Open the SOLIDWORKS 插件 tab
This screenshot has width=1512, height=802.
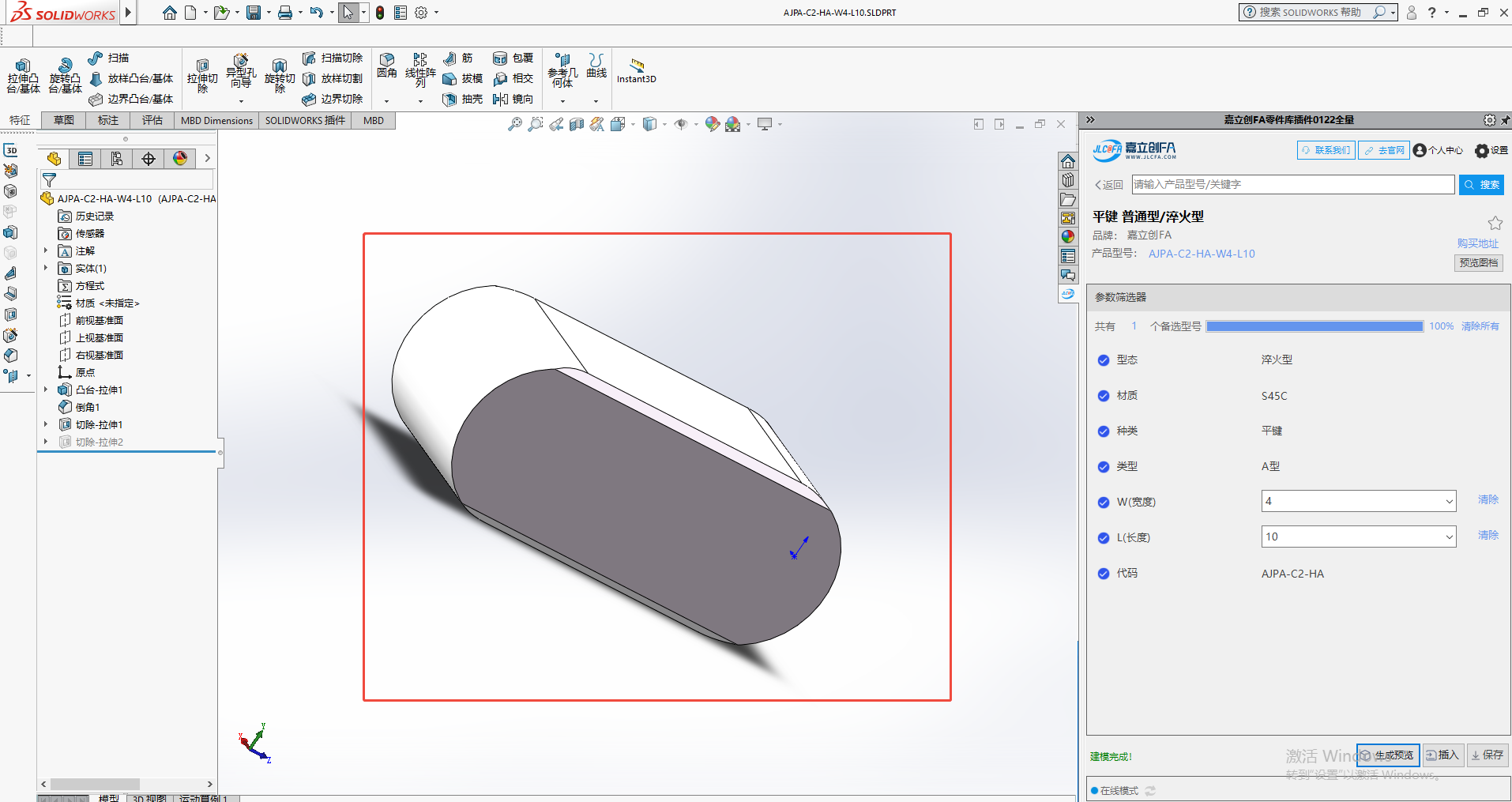(x=305, y=120)
